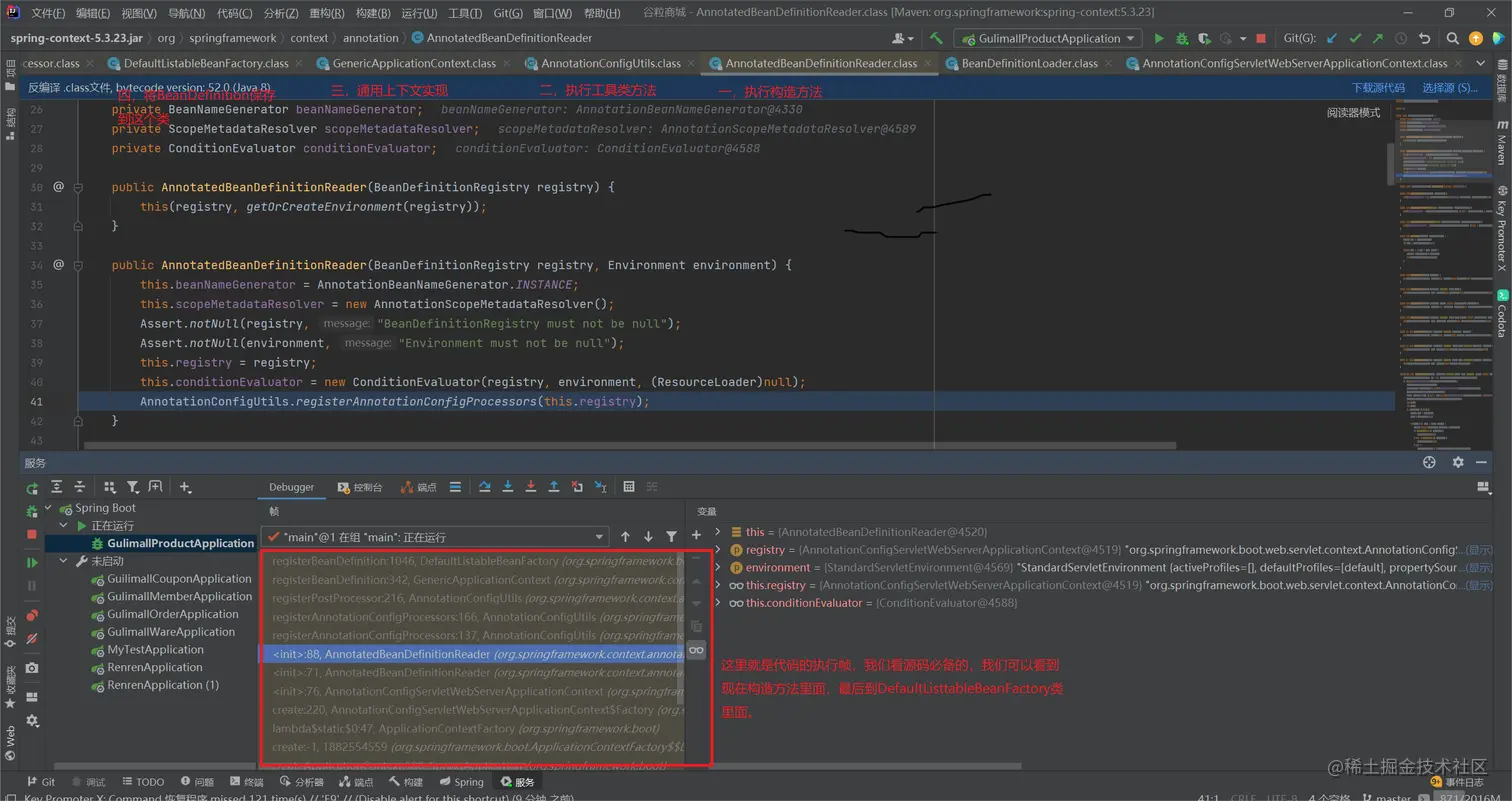Toggle 阅读器模式 reader mode
The width and height of the screenshot is (1512, 801).
[1353, 113]
